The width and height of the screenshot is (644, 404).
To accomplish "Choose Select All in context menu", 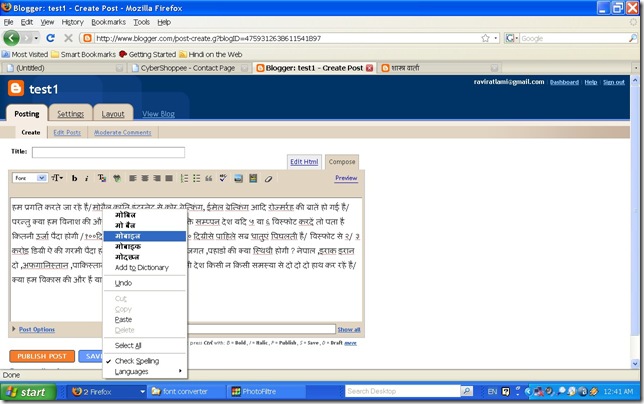I will (145, 345).
